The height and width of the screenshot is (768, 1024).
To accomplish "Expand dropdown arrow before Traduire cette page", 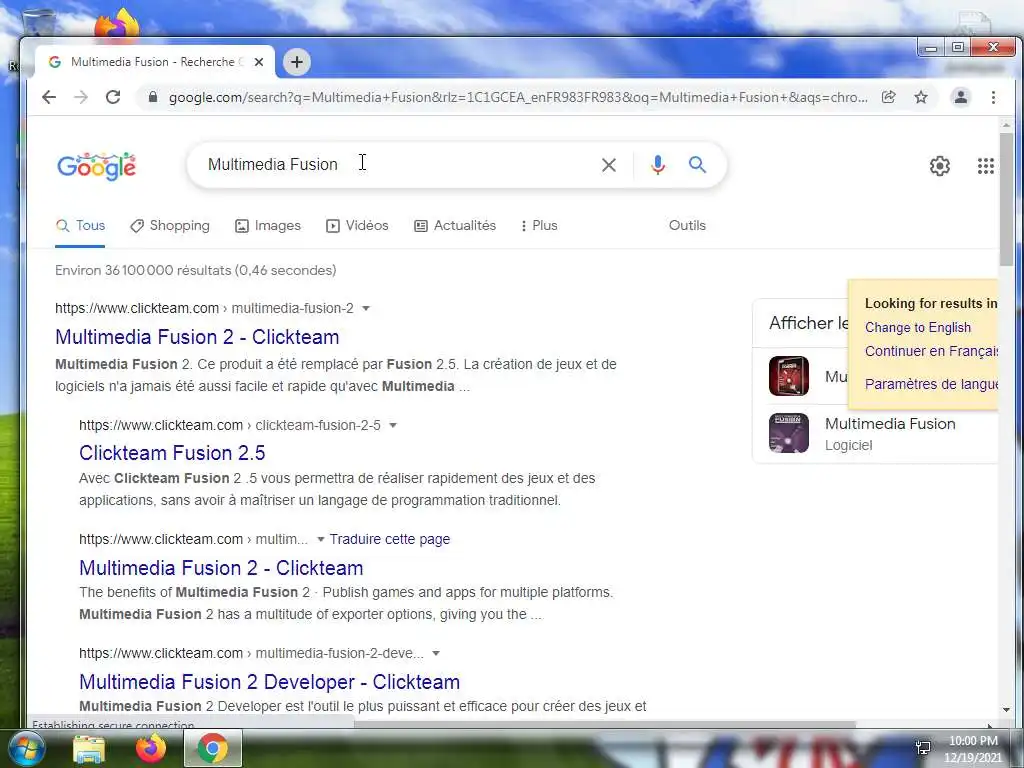I will [x=321, y=539].
